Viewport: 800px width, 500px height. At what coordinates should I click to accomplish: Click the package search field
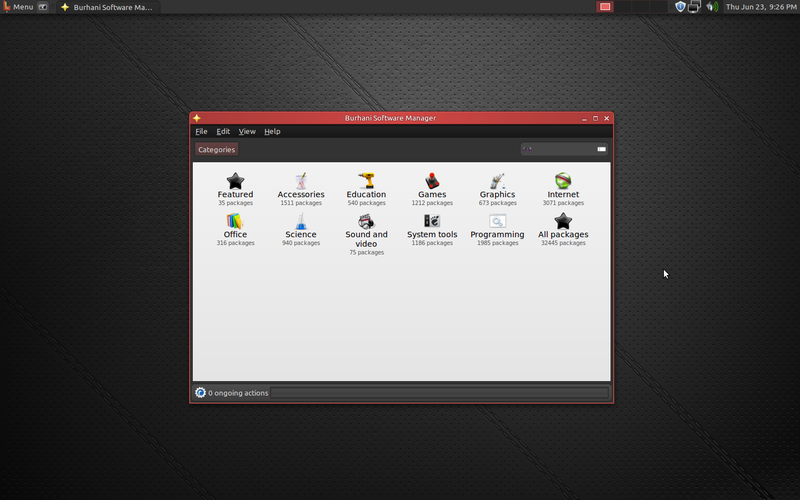click(x=560, y=149)
